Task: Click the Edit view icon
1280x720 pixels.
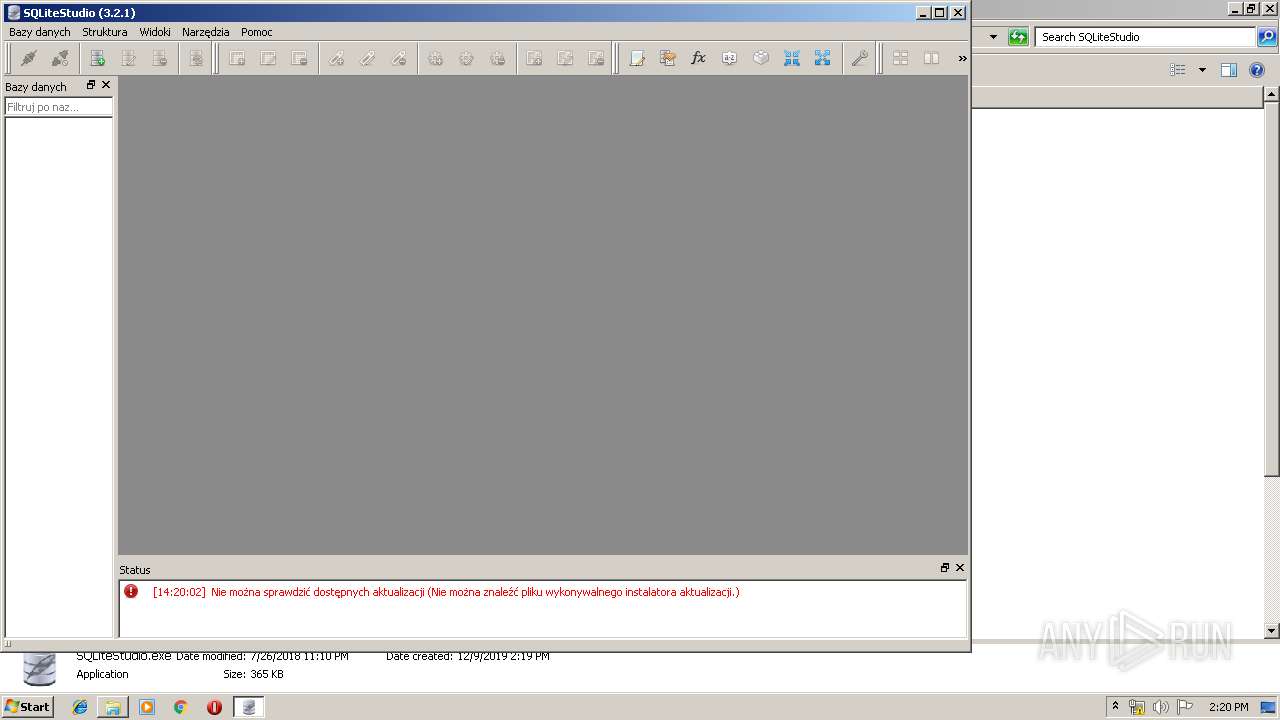Action: (566, 58)
